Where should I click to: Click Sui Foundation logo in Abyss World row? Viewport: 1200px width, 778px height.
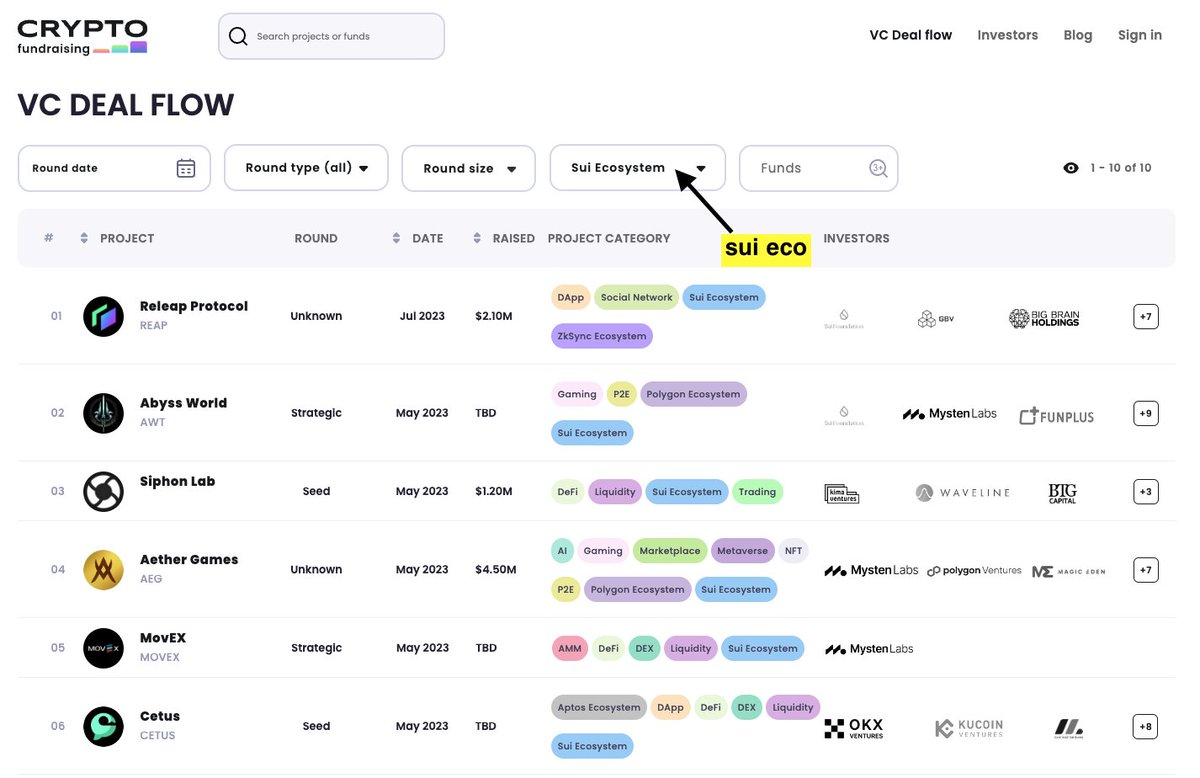pyautogui.click(x=843, y=416)
